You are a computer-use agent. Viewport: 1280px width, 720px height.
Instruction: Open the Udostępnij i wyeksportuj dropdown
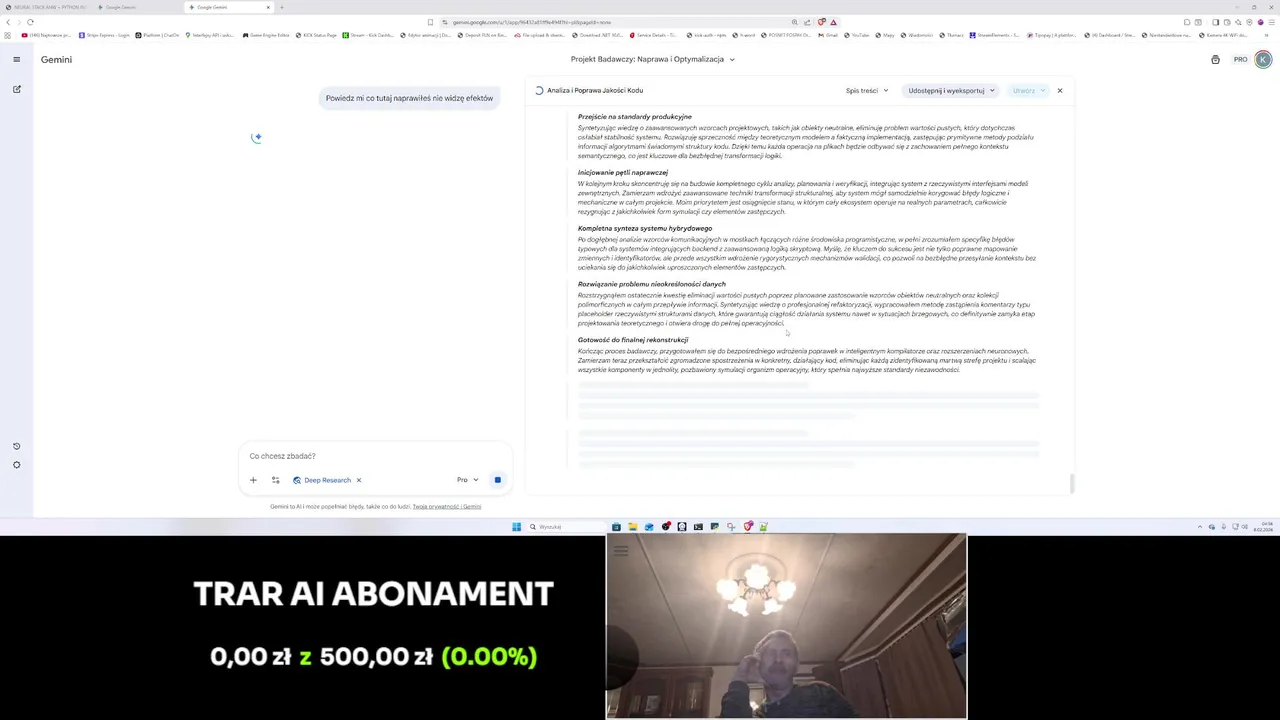[x=952, y=91]
